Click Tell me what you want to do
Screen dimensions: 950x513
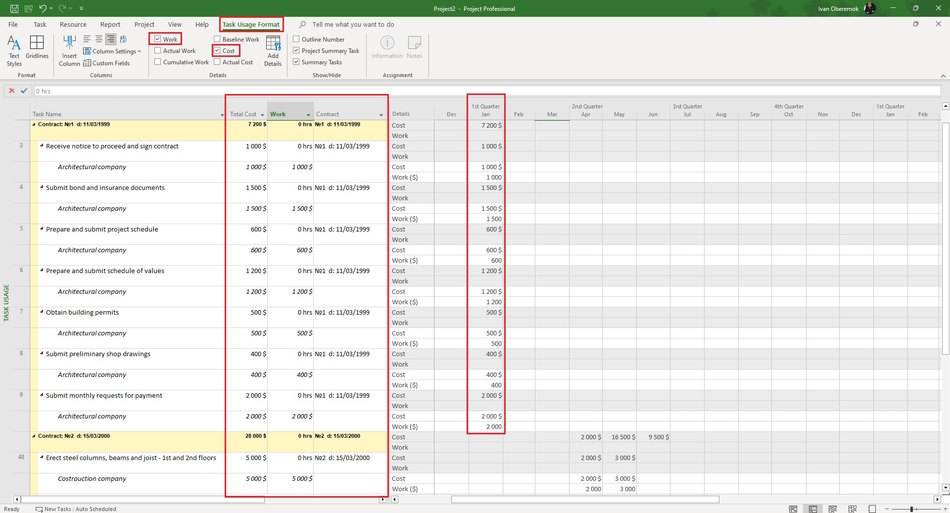tap(353, 24)
